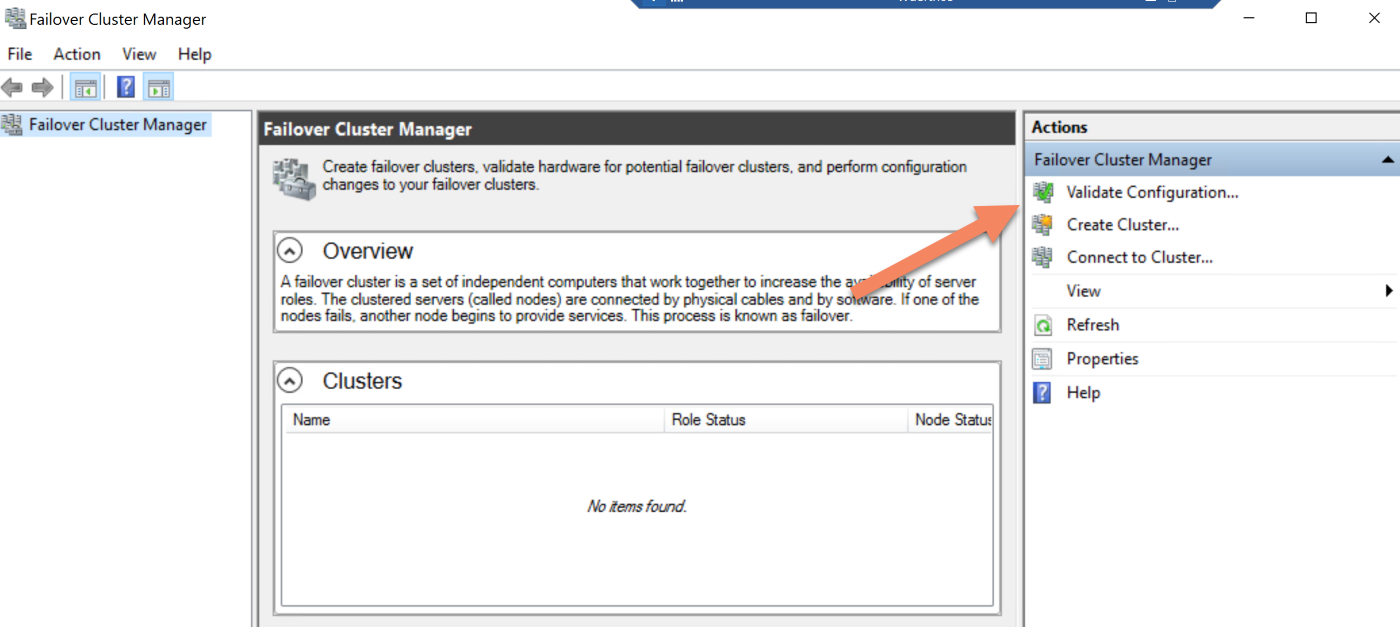
Task: Click the Connect to Cluster icon
Action: click(1043, 257)
